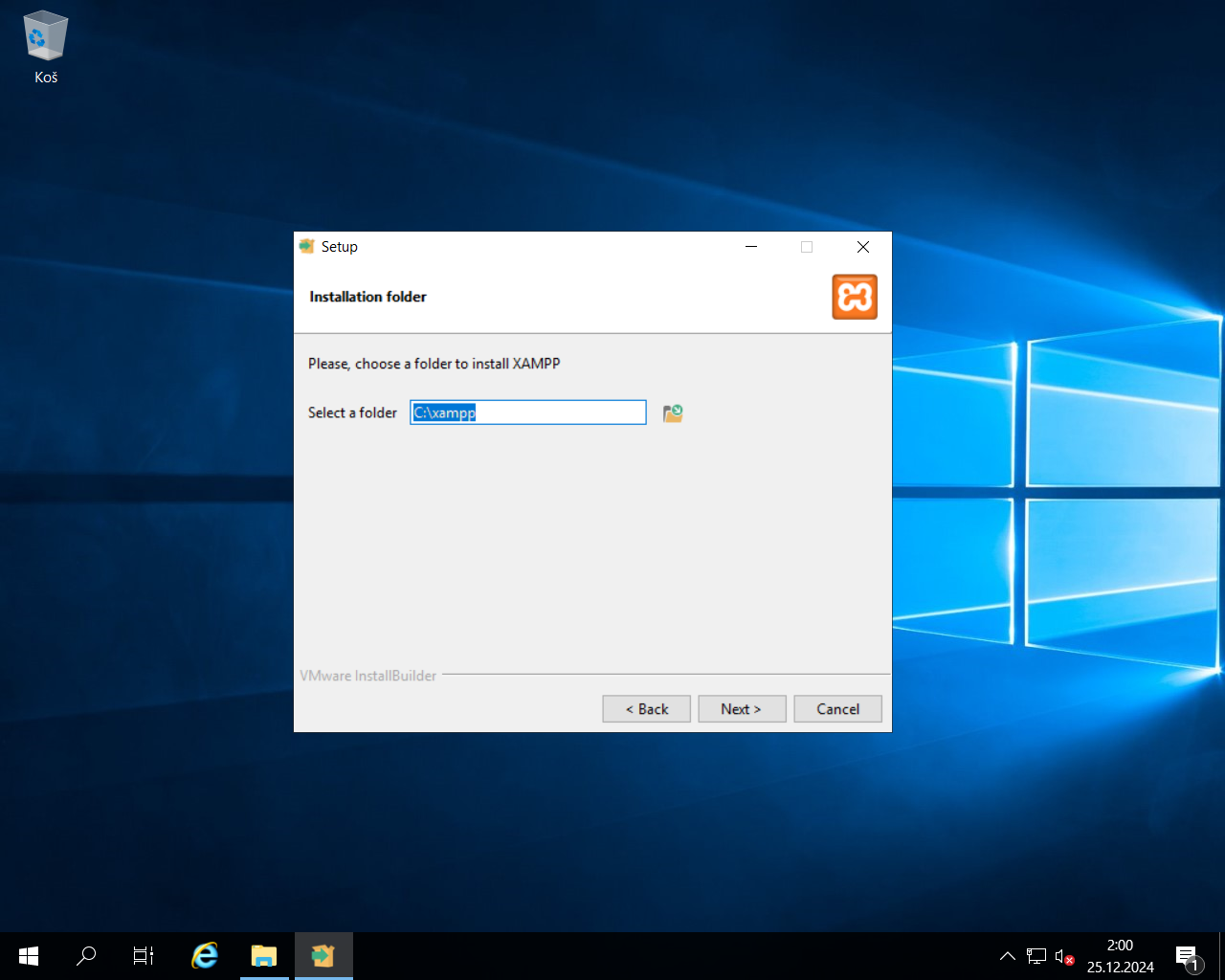Open network status from system tray
This screenshot has width=1225, height=980.
tap(1036, 955)
